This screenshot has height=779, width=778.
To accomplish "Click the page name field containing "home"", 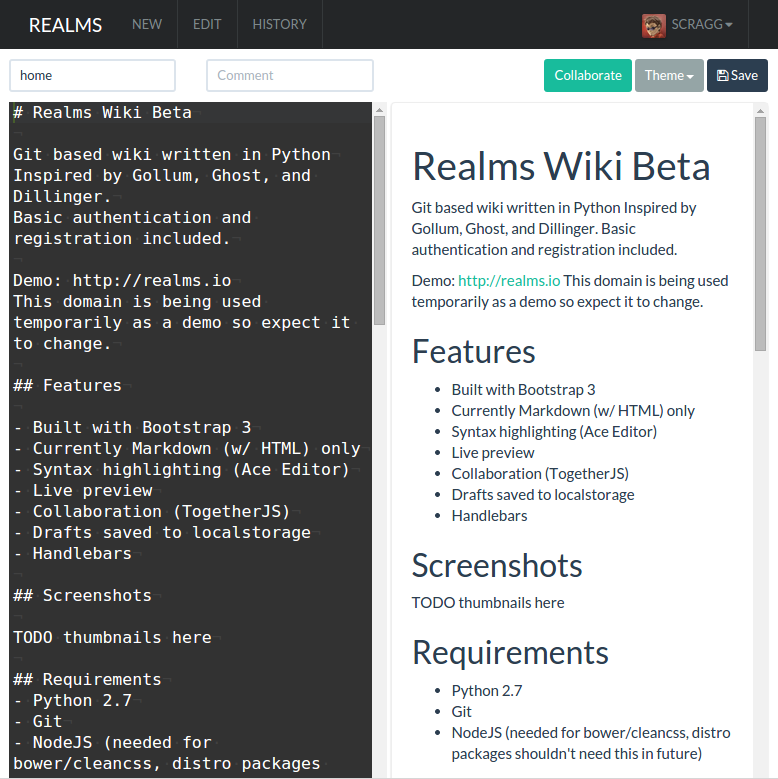I will coord(92,76).
